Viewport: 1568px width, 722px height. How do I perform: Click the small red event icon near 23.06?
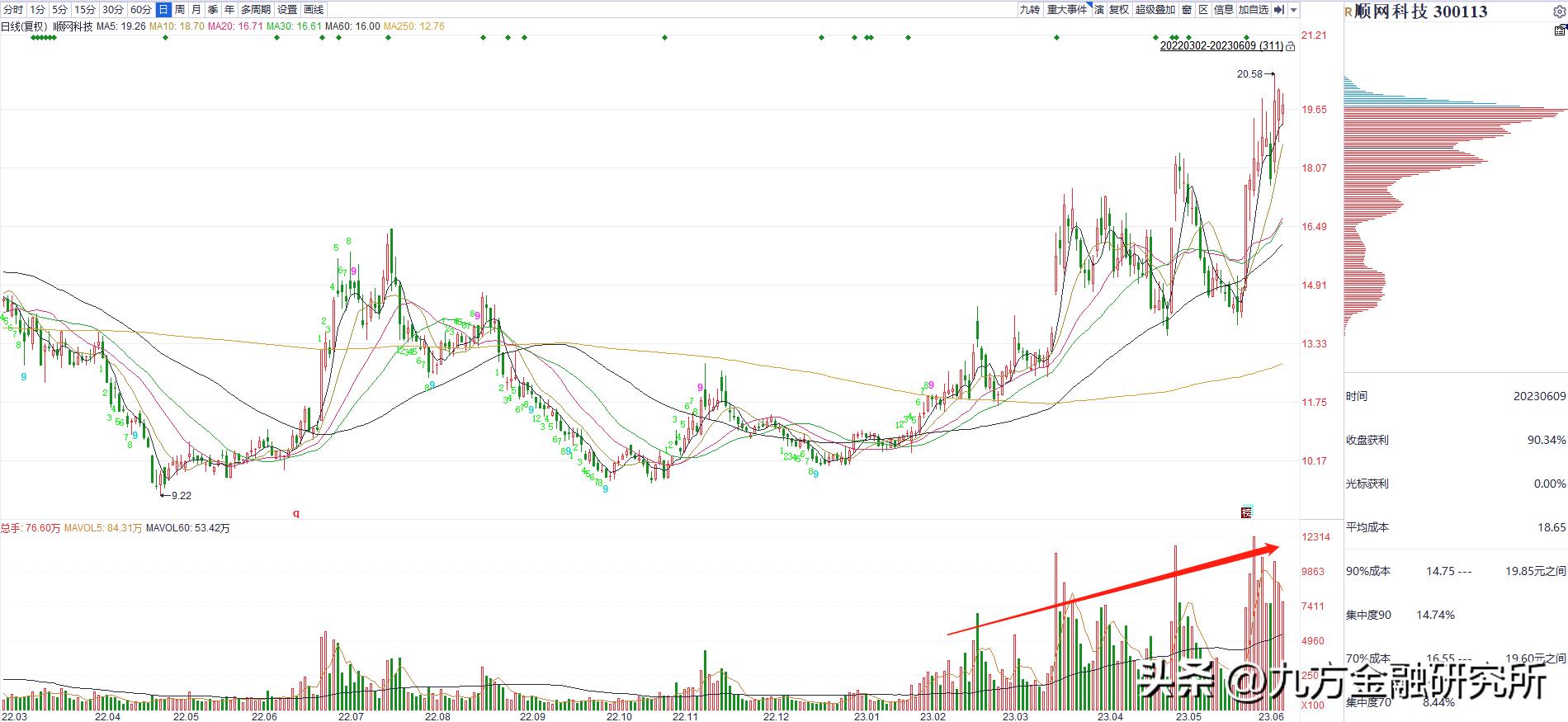pos(1247,512)
